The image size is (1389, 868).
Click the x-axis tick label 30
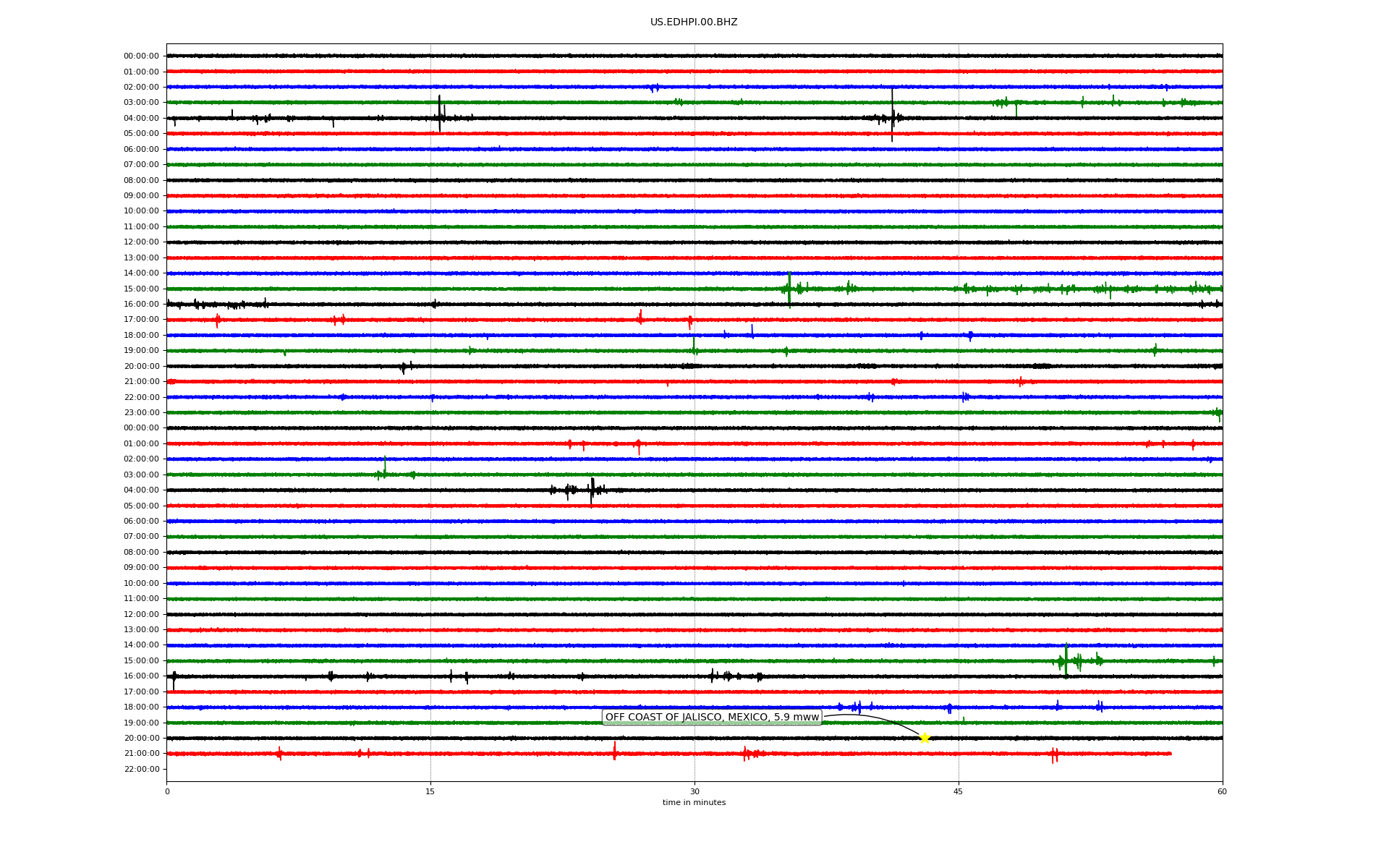point(694,791)
